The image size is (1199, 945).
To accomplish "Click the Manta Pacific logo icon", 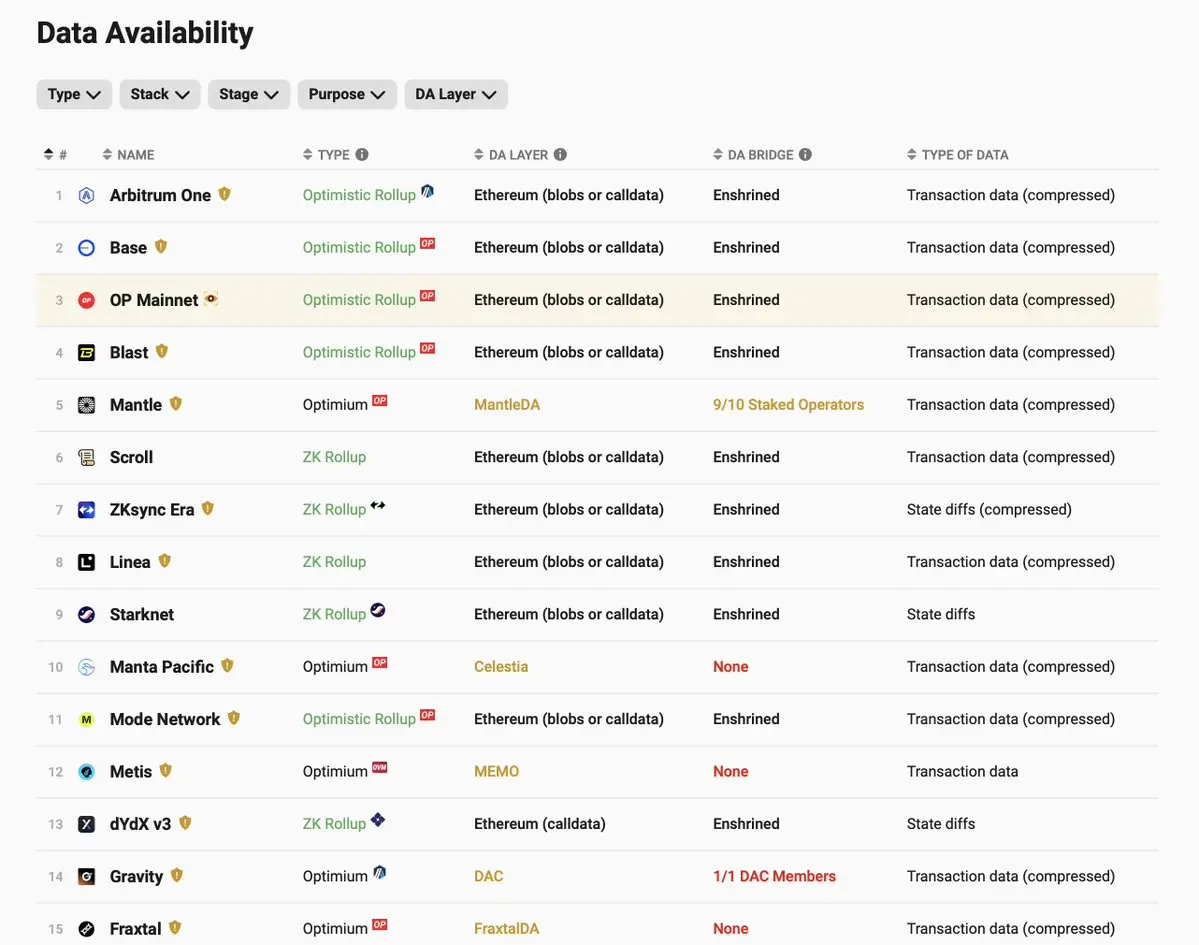I will [86, 667].
